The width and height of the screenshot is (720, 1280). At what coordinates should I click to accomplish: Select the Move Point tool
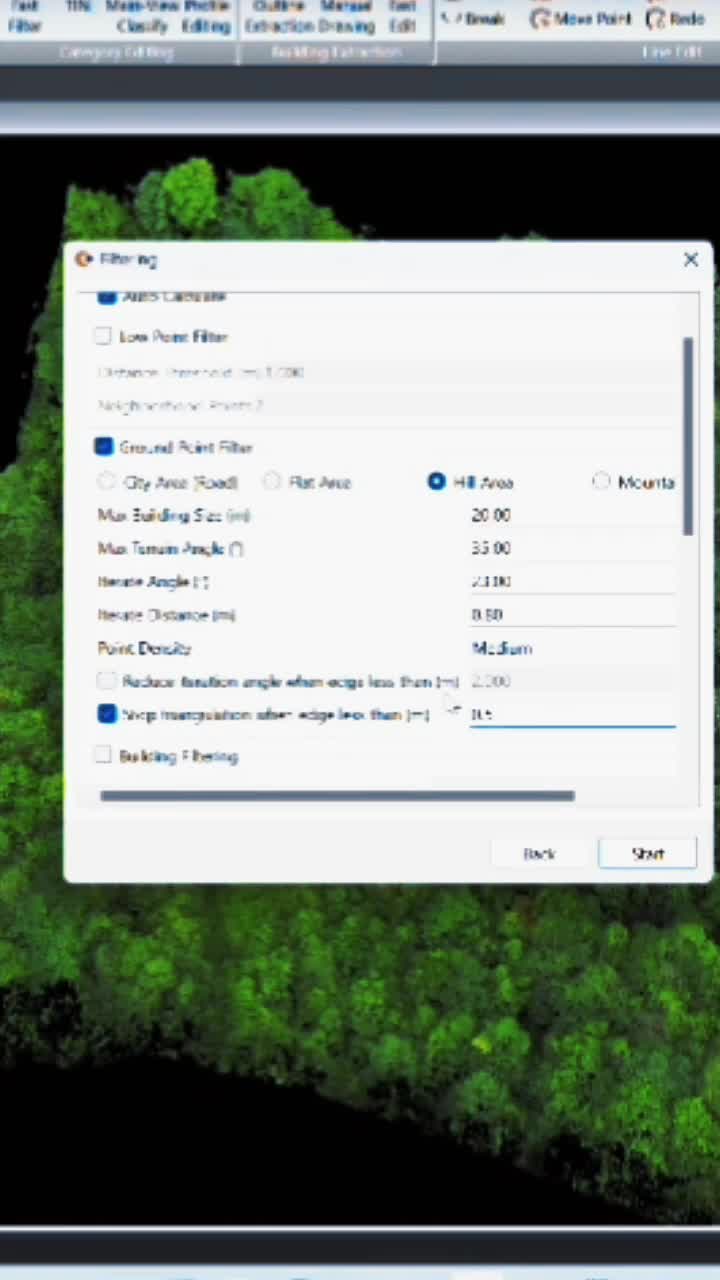(x=583, y=18)
